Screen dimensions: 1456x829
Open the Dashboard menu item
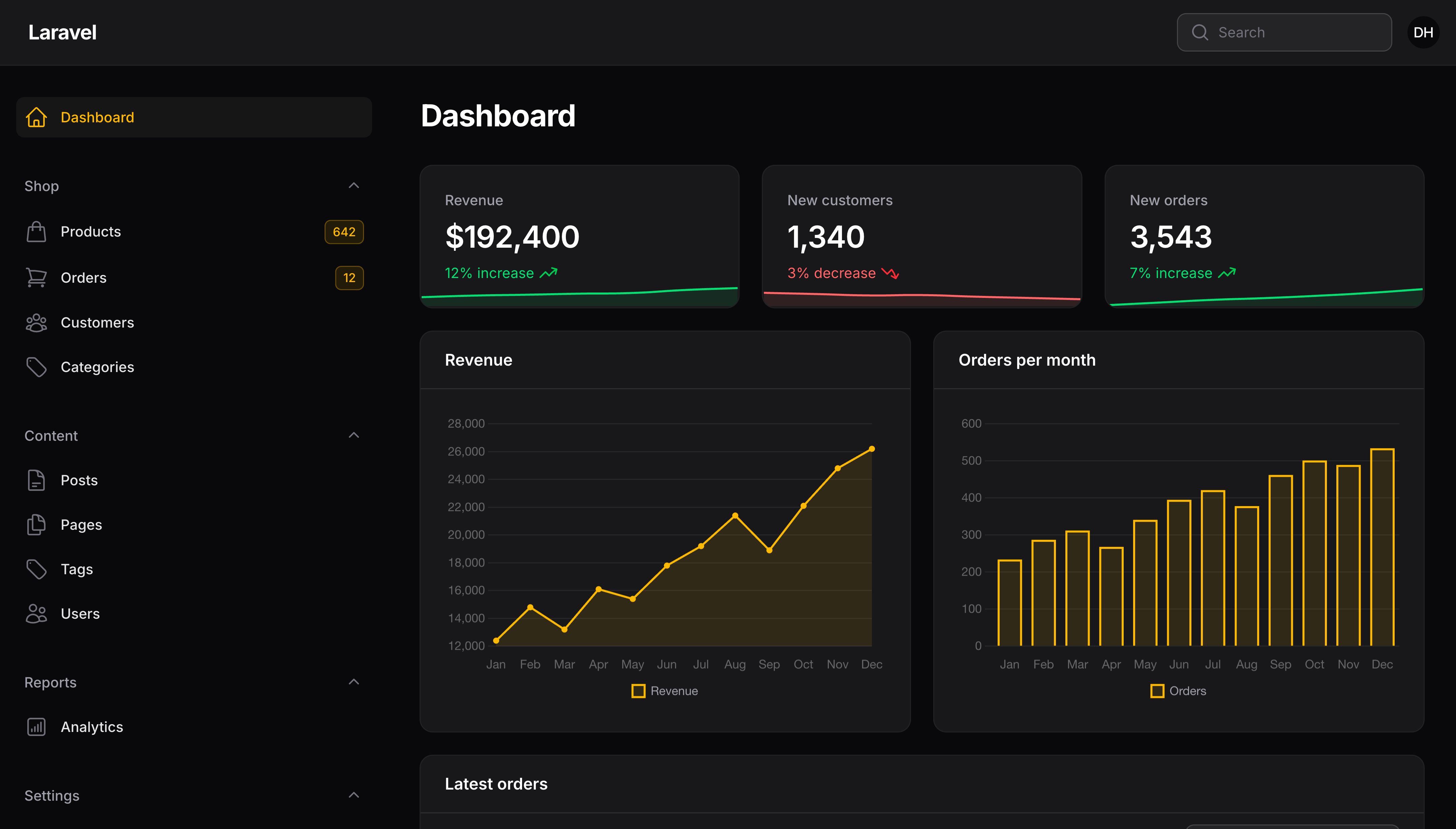194,117
